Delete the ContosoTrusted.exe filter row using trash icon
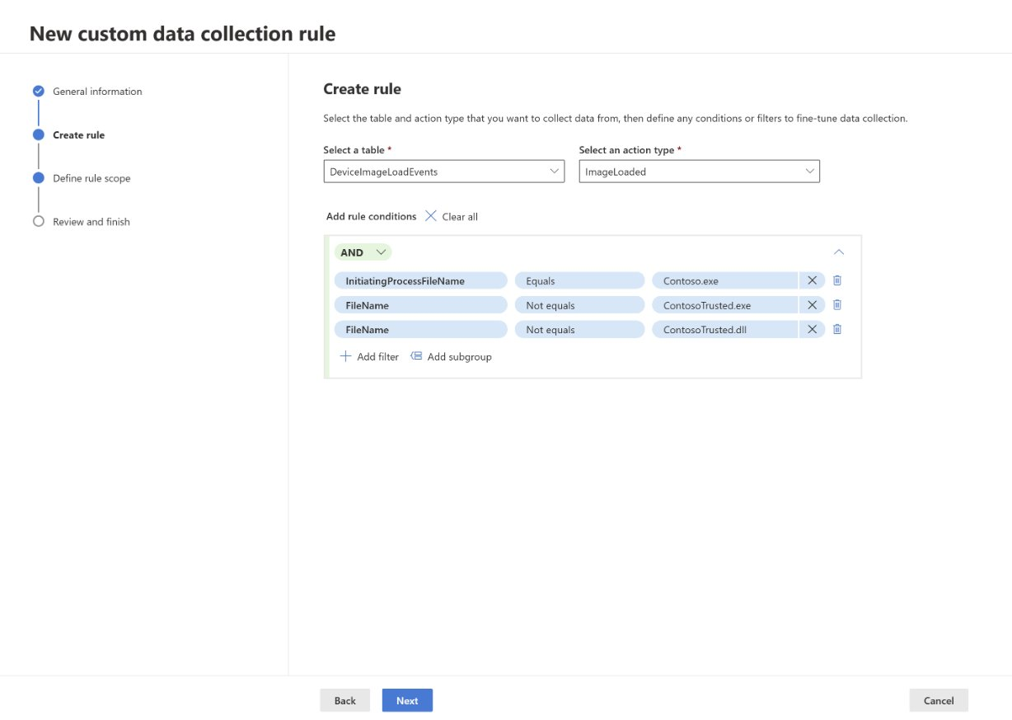Viewport: 1012px width, 720px height. pyautogui.click(x=837, y=305)
